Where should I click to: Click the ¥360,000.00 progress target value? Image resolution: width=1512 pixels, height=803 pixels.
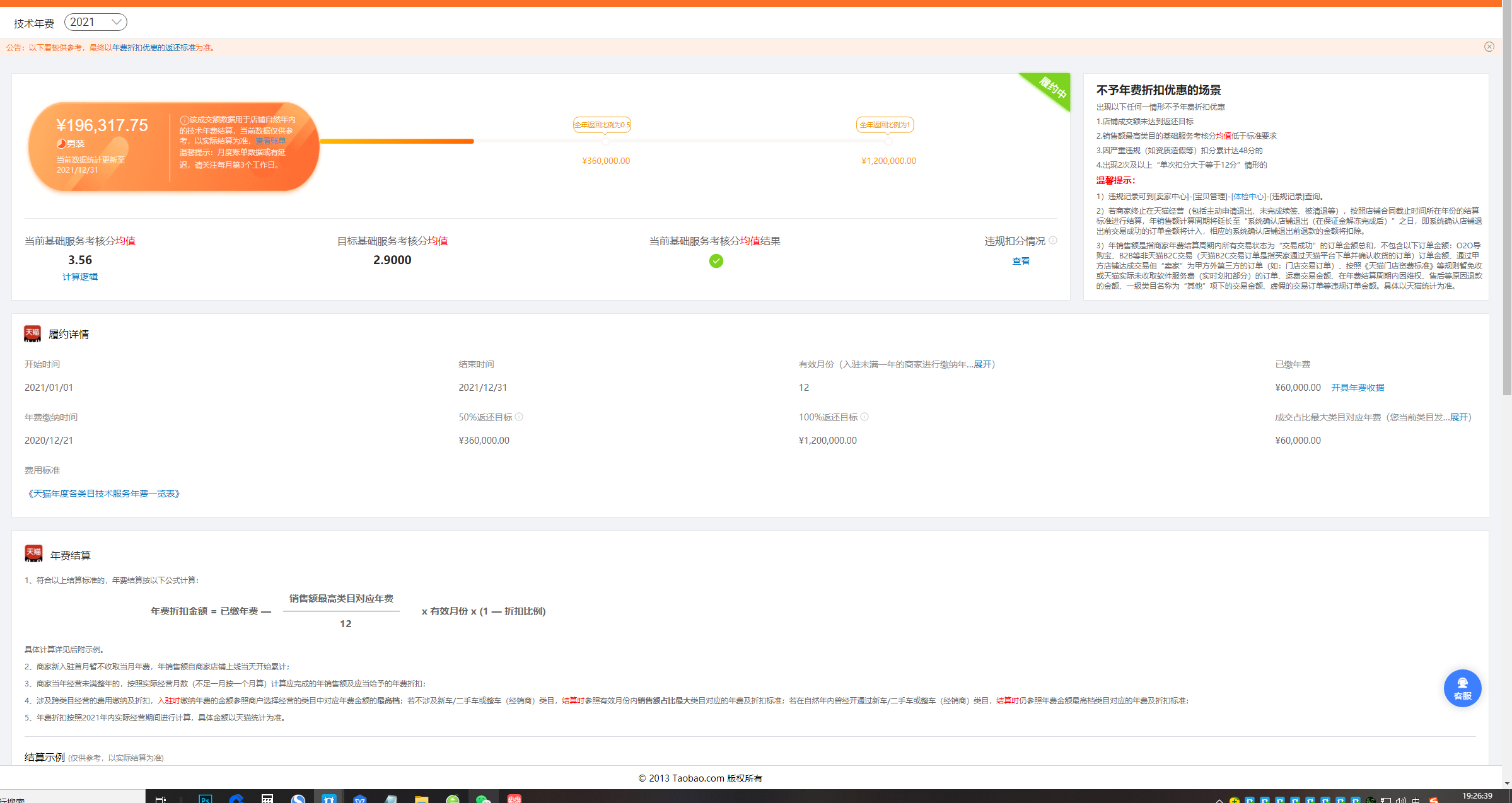pyautogui.click(x=606, y=161)
